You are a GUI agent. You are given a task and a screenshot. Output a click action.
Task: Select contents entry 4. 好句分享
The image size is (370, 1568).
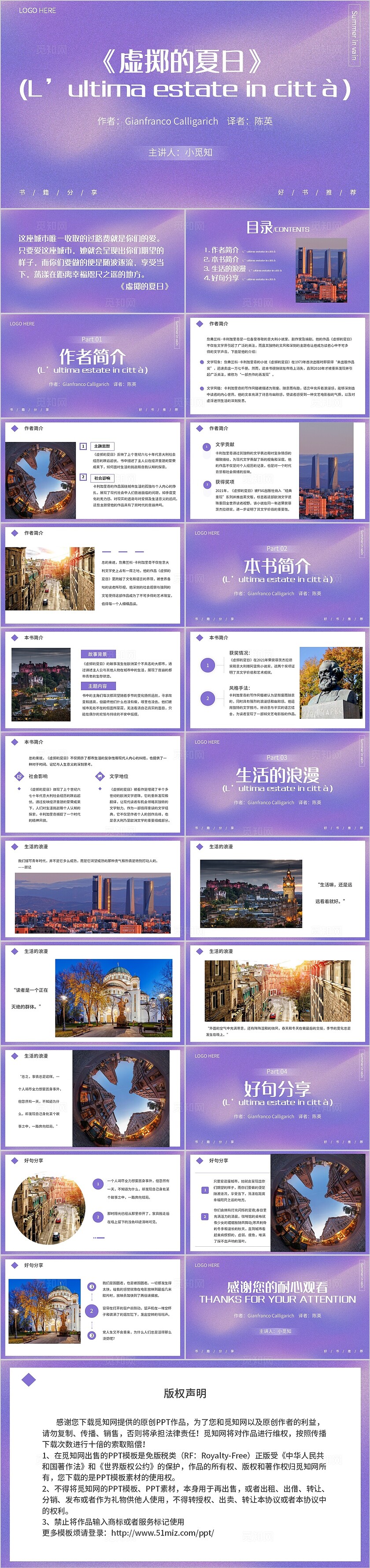pos(221,278)
